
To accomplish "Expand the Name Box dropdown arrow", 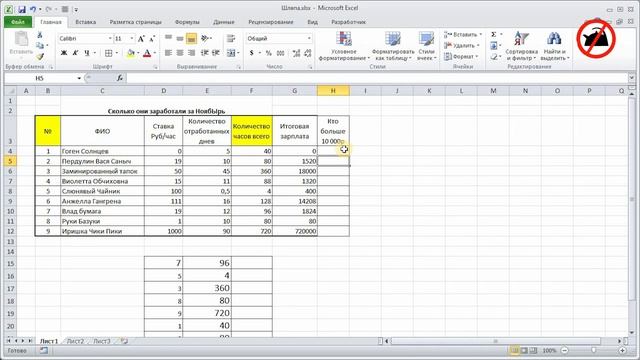I will pyautogui.click(x=79, y=78).
